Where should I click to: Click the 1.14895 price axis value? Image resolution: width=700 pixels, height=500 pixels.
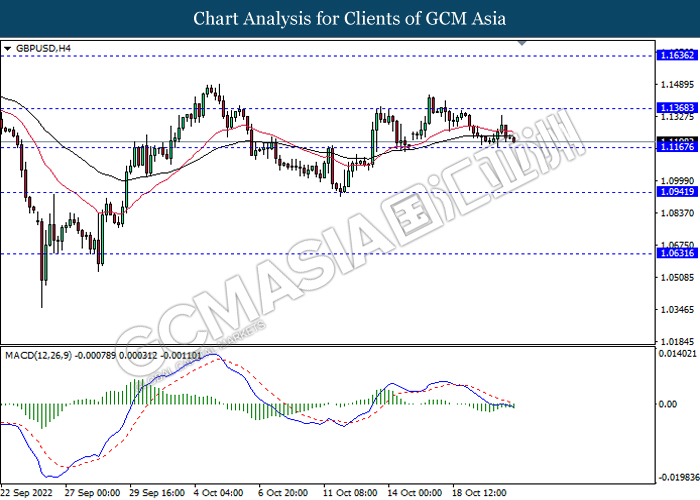(677, 84)
